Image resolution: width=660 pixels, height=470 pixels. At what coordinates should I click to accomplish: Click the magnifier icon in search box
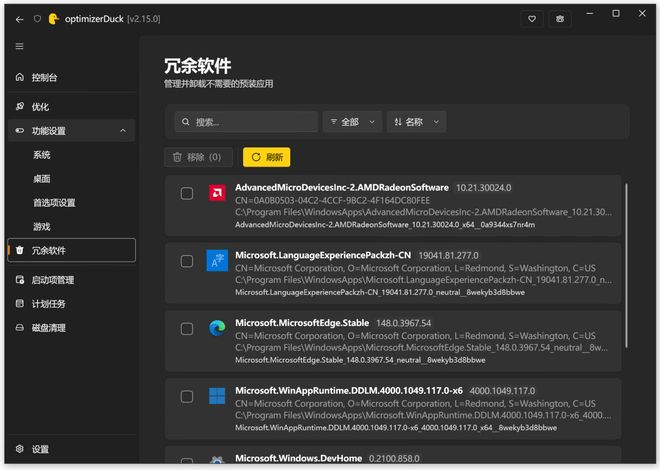click(x=186, y=122)
